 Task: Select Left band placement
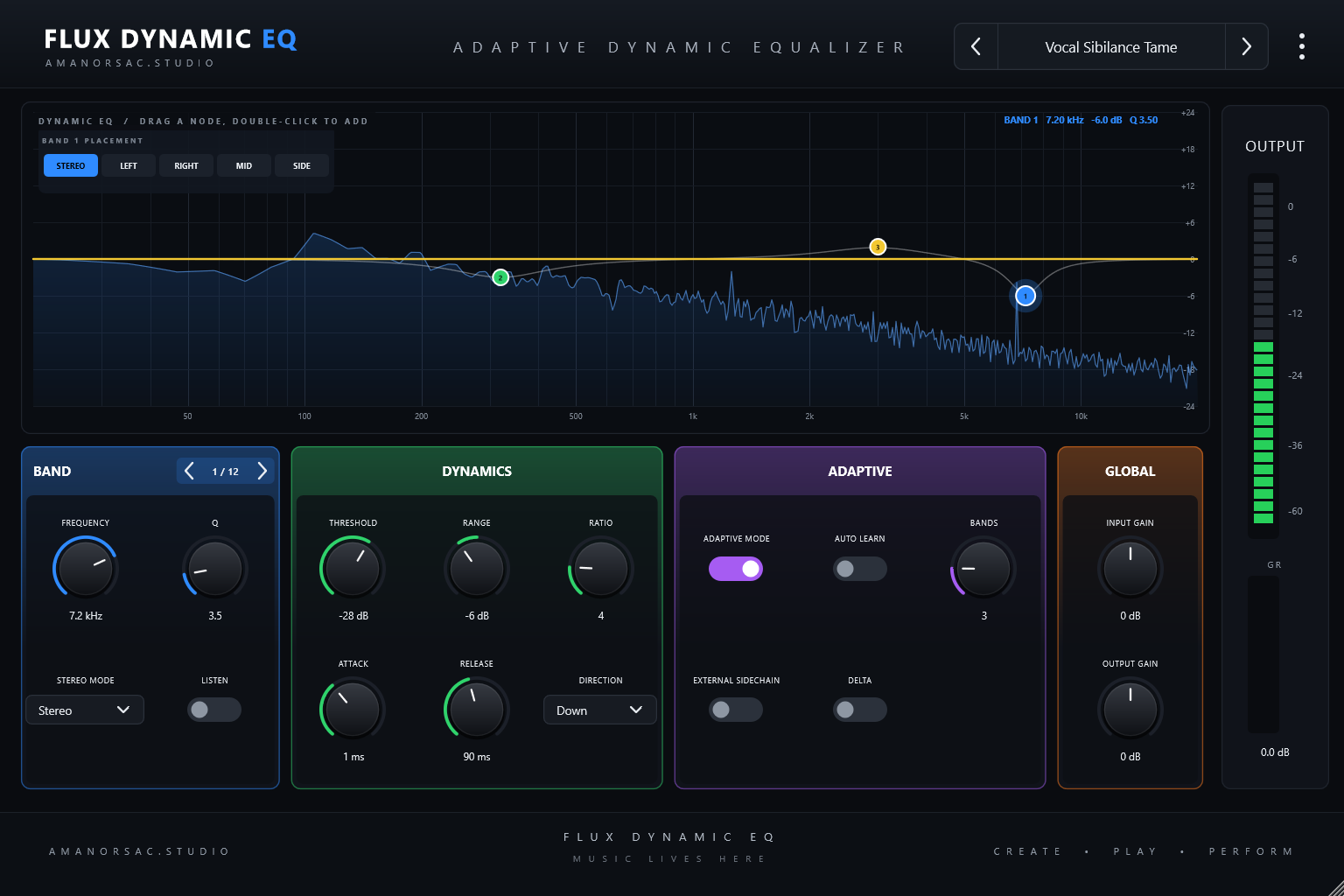pyautogui.click(x=129, y=165)
